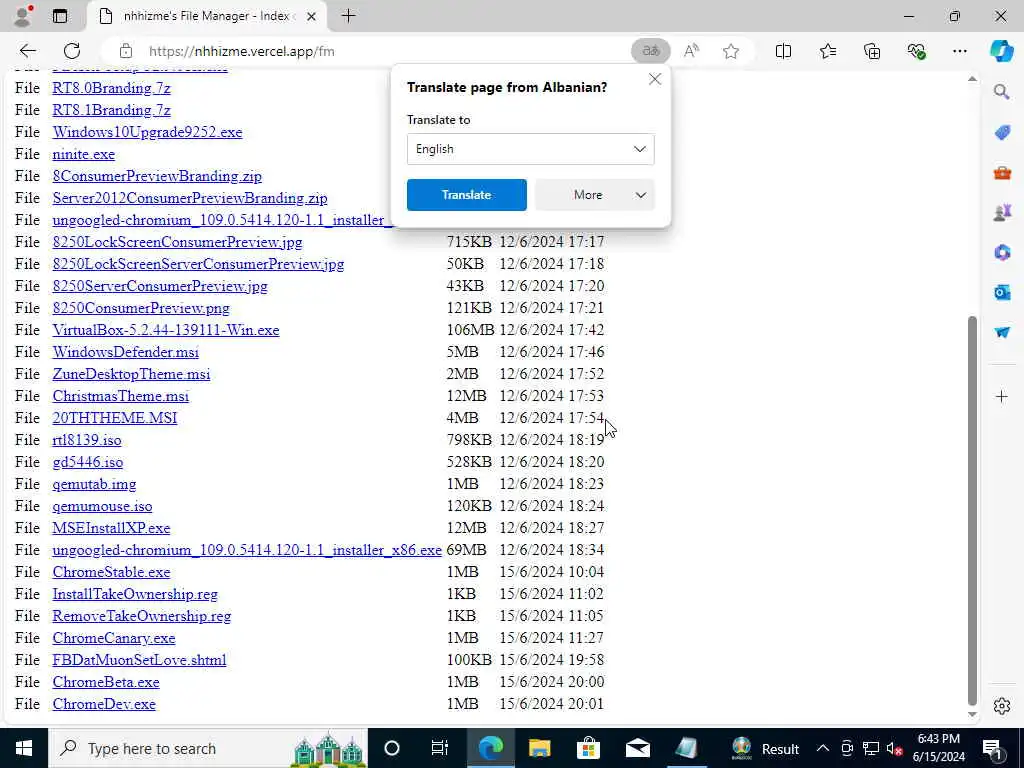
Task: Open the Copilot icon
Action: (1001, 51)
